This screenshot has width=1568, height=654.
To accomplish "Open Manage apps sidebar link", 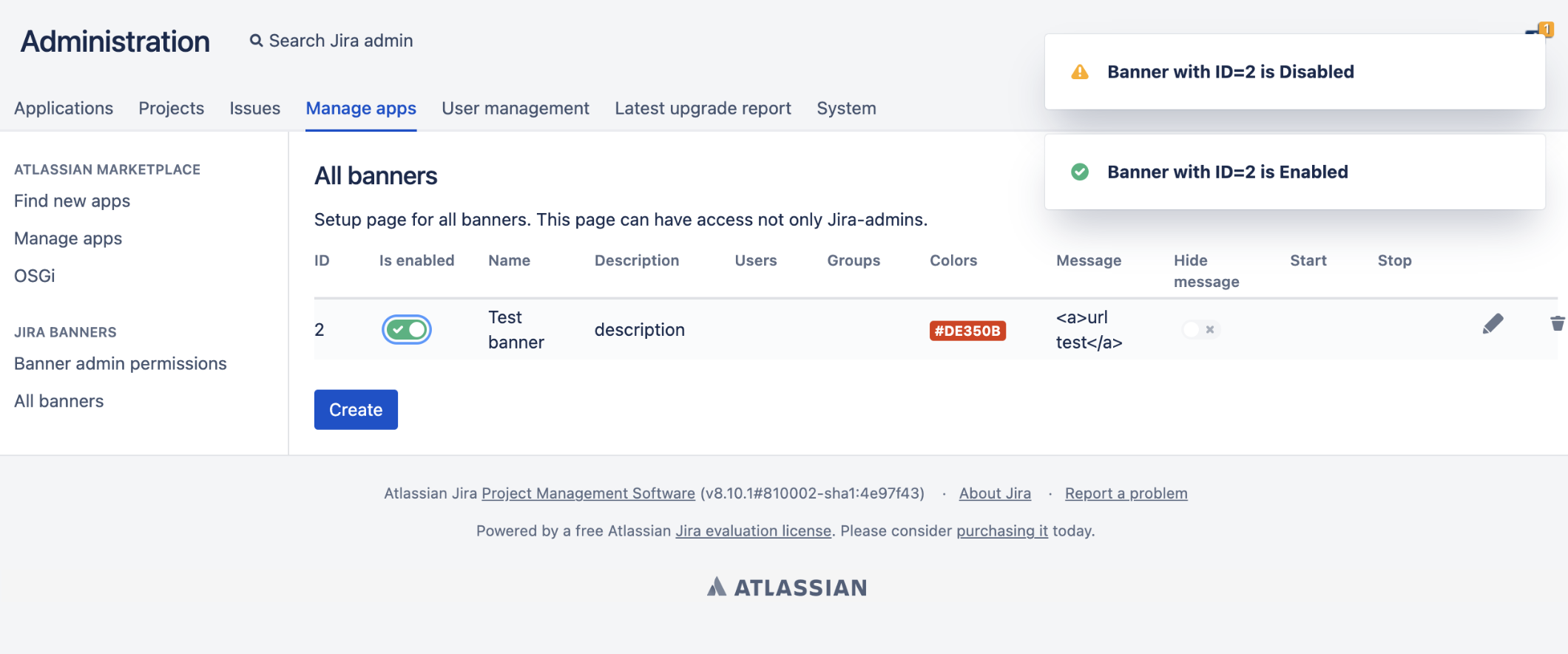I will coord(68,238).
